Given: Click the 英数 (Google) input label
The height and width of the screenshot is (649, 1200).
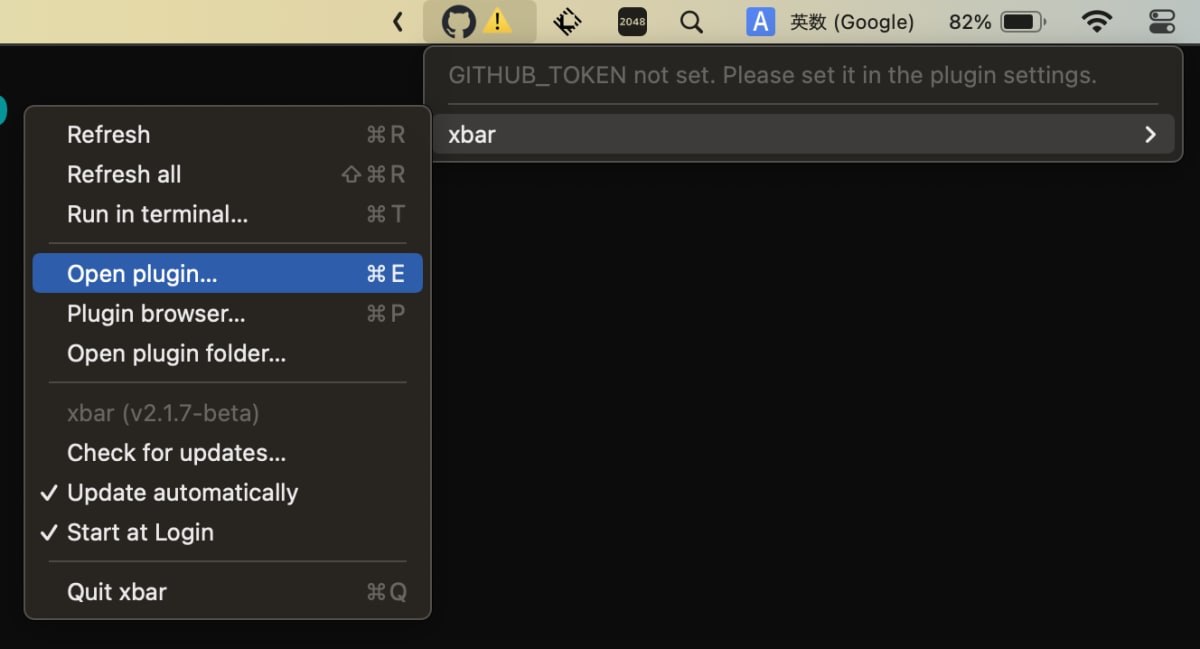Looking at the screenshot, I should [852, 21].
